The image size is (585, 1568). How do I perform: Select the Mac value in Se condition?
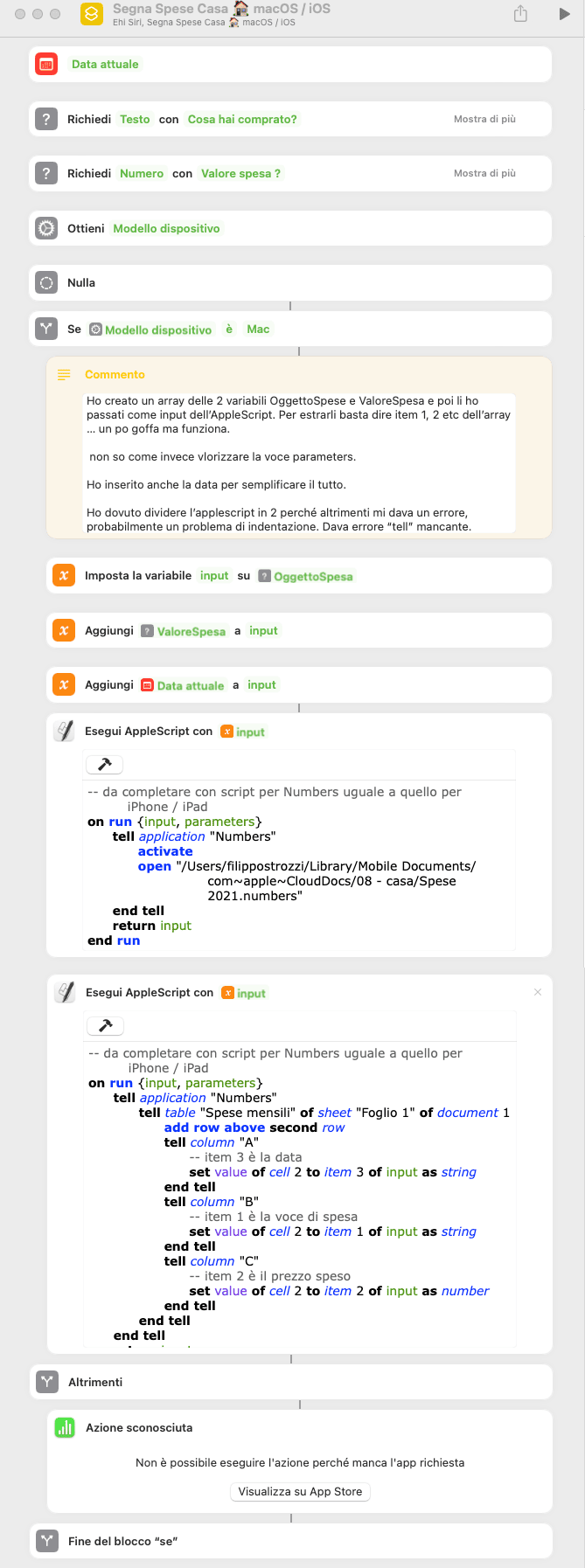(258, 329)
